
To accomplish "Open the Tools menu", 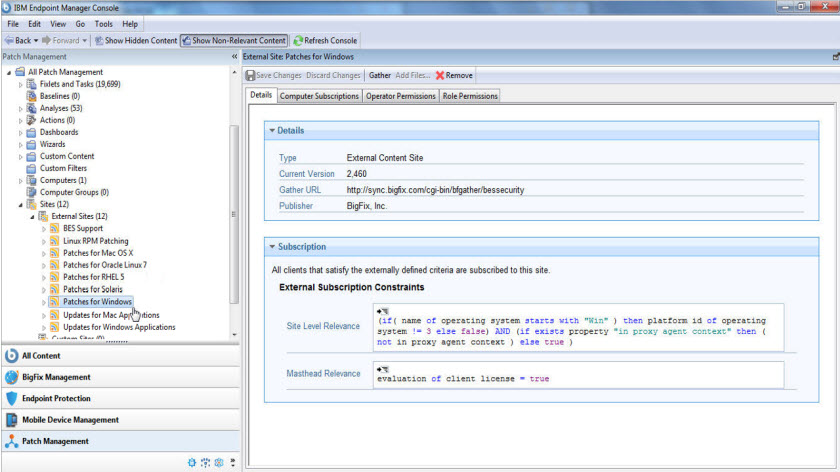I will pos(103,23).
